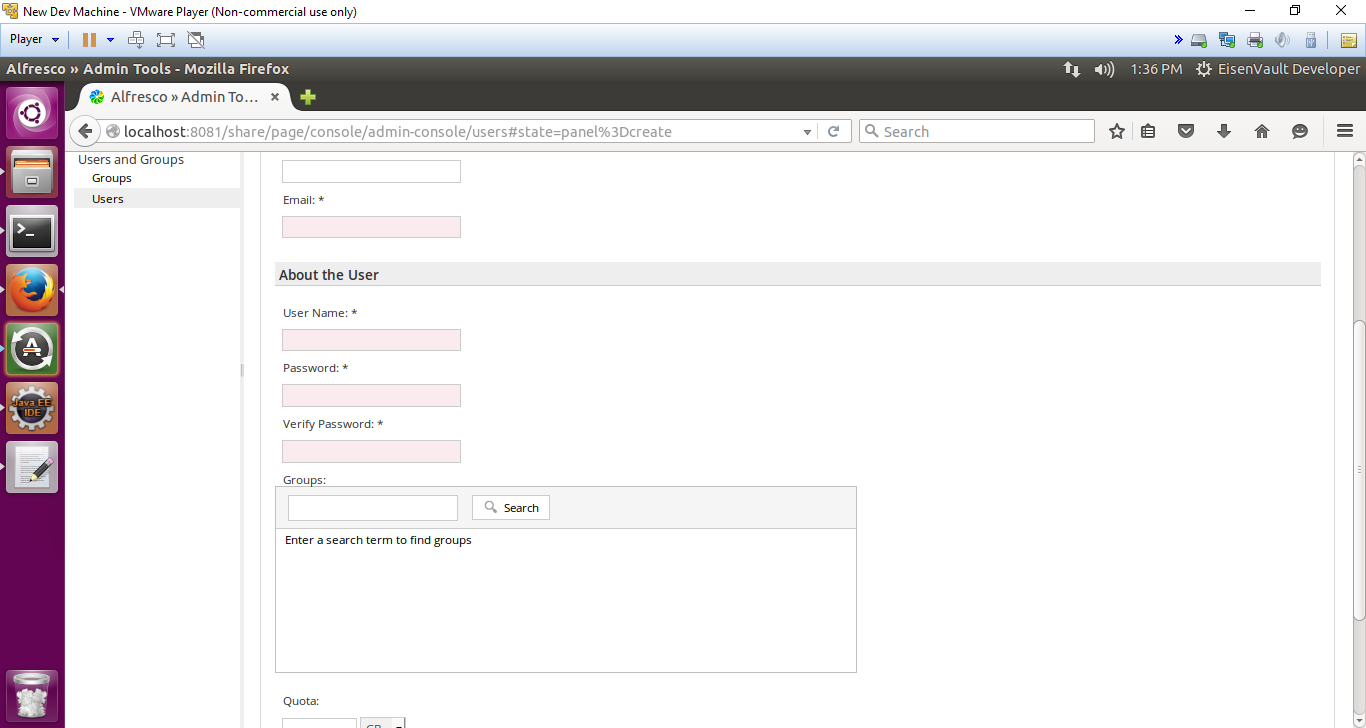Launch the Java EE IDE
Viewport: 1366px width, 728px height.
32,408
